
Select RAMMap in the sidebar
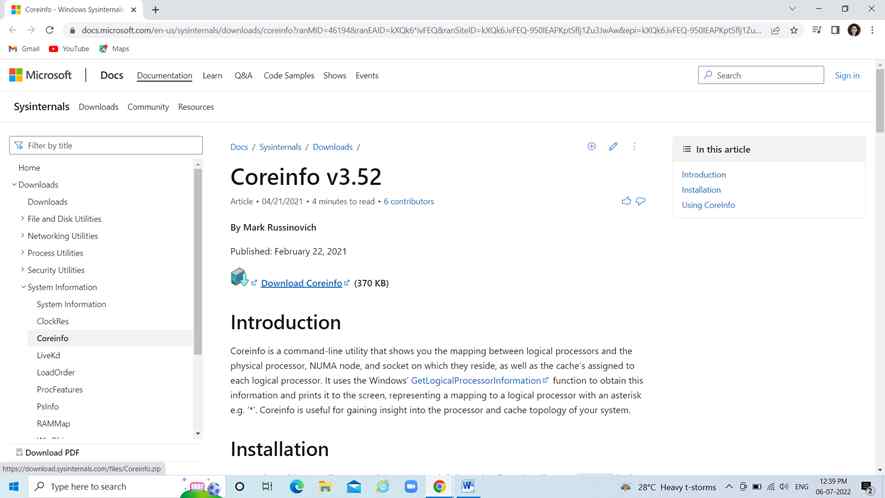[53, 423]
